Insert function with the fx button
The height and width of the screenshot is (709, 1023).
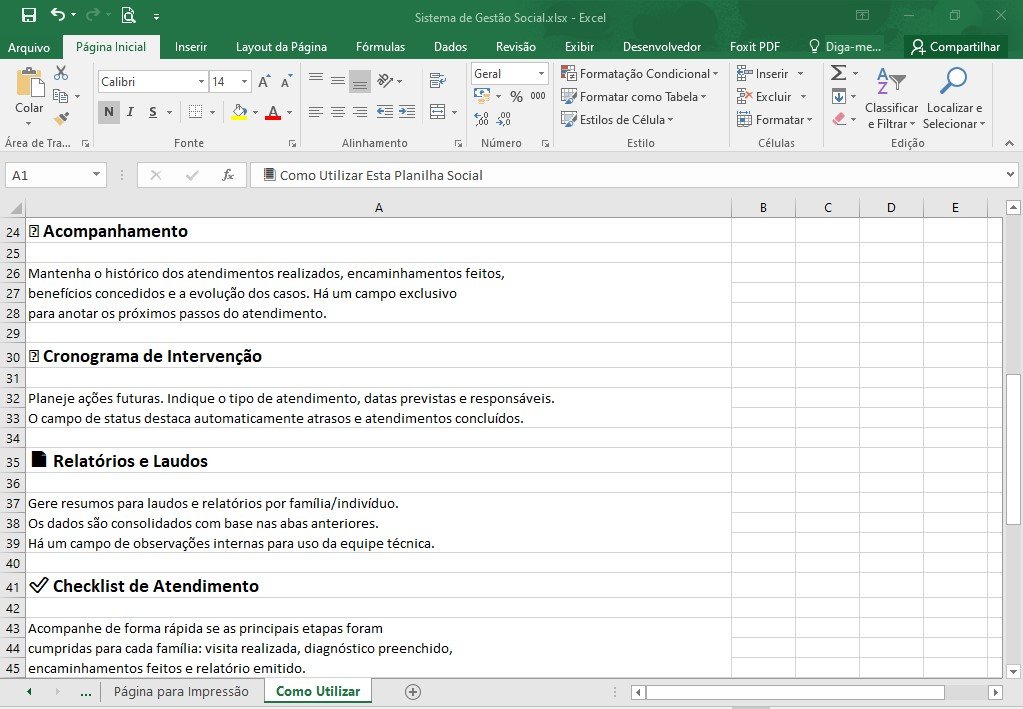228,175
